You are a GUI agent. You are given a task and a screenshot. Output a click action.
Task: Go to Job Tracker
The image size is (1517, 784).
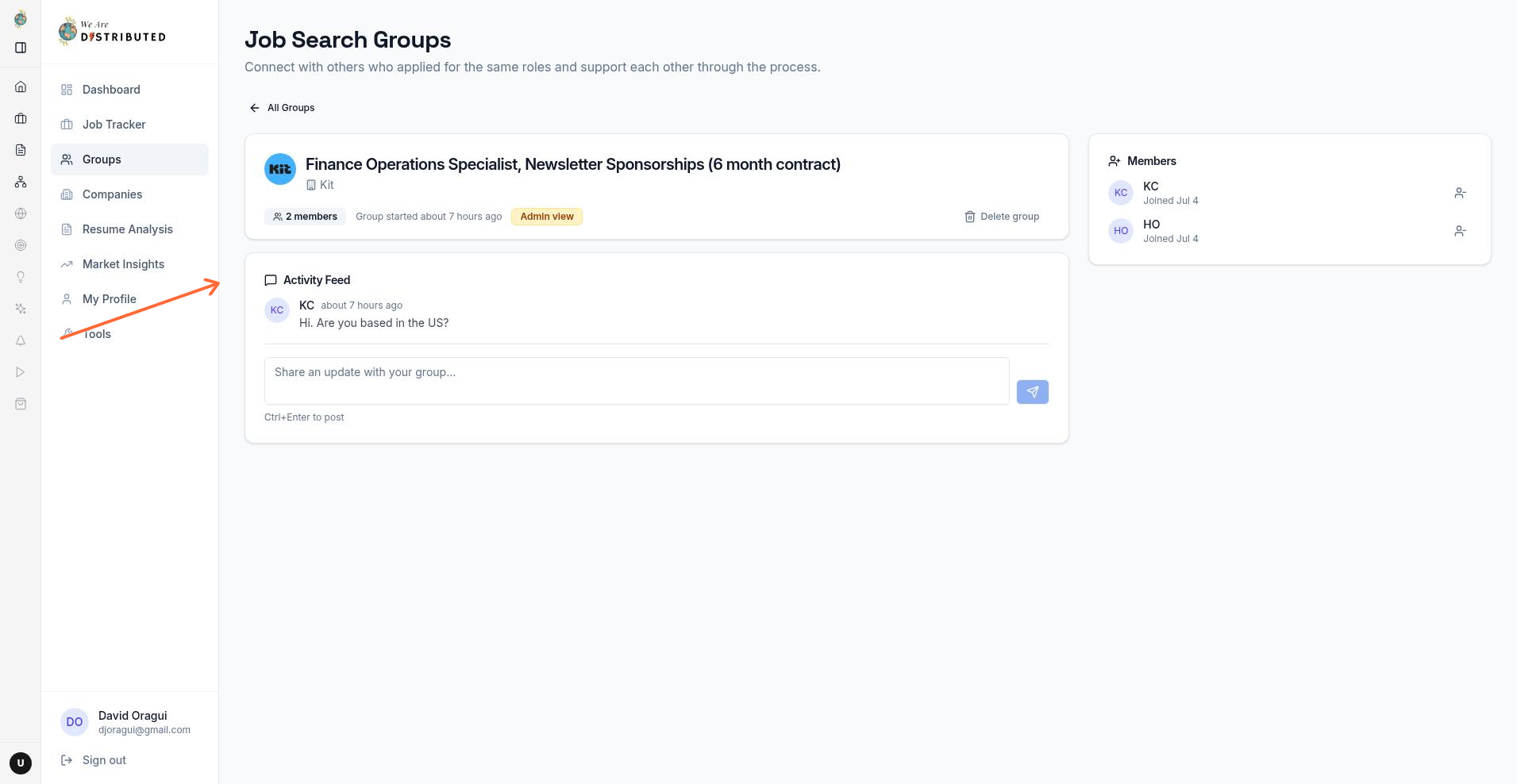(130, 125)
